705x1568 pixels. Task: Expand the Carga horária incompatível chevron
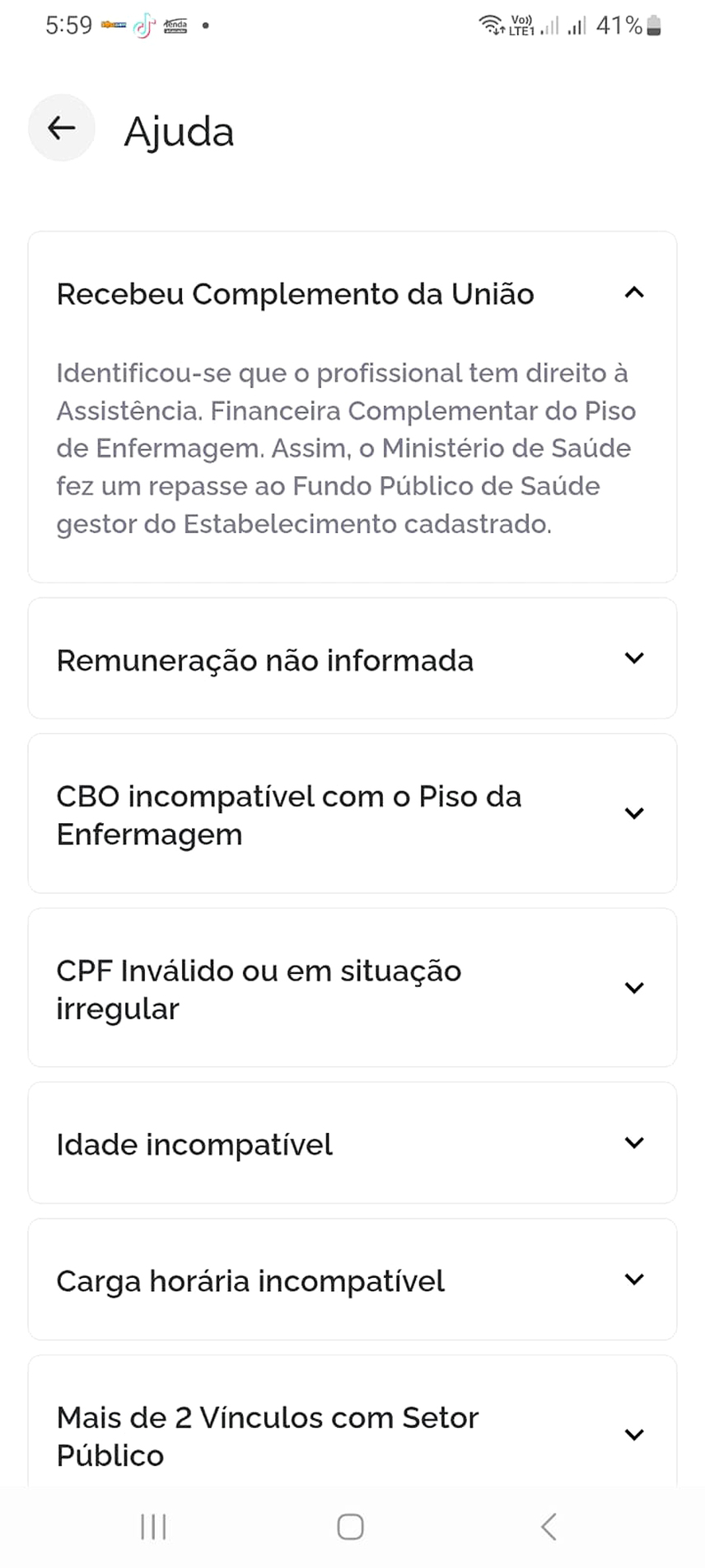pyautogui.click(x=633, y=1280)
